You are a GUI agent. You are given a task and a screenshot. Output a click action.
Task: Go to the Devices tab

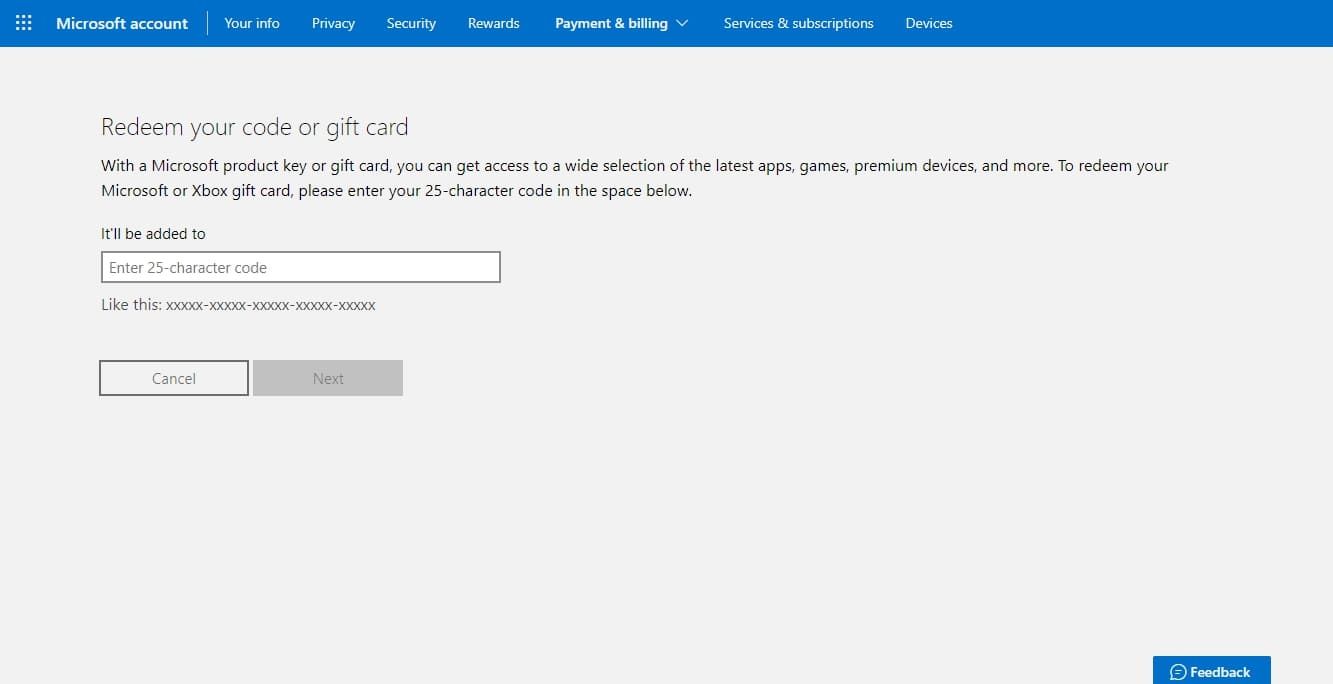(x=929, y=23)
